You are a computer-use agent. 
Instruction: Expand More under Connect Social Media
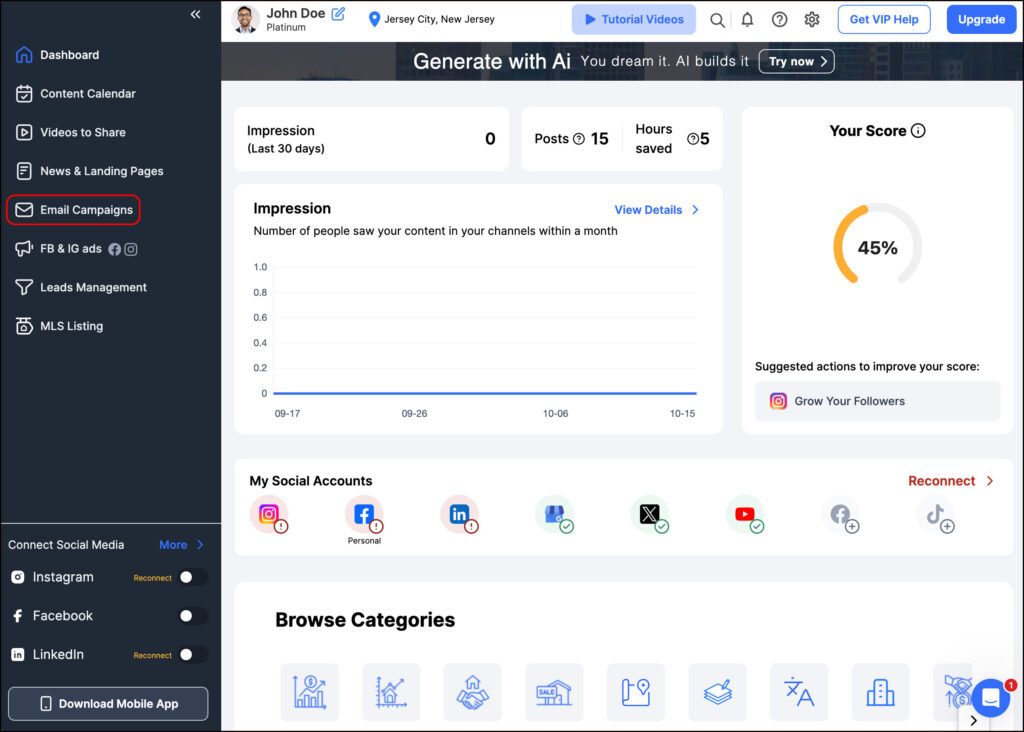point(181,545)
